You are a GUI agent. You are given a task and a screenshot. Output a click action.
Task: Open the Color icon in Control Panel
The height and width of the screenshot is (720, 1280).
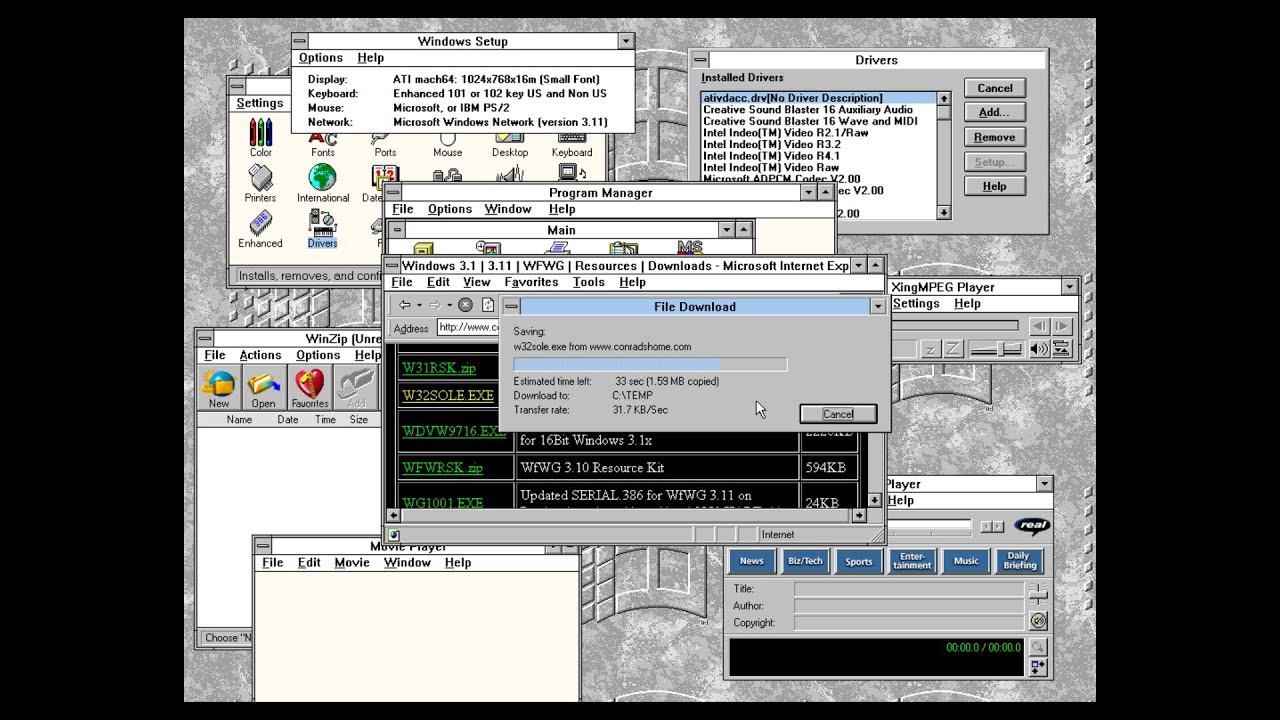click(x=261, y=137)
